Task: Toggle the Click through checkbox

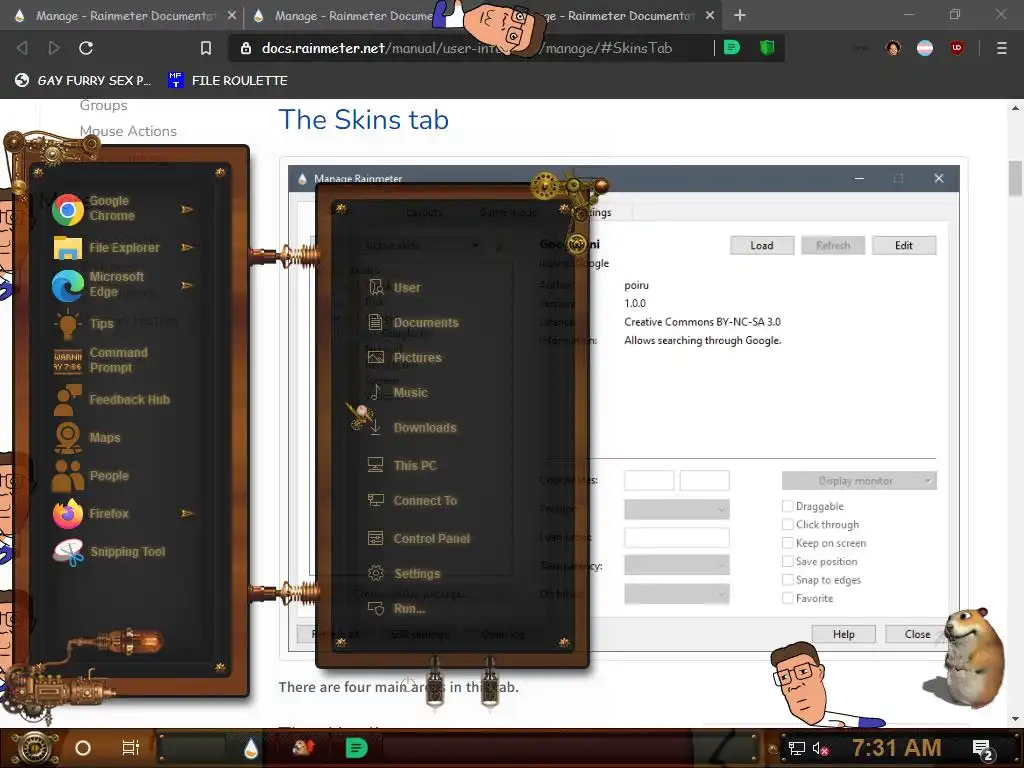Action: [x=788, y=524]
